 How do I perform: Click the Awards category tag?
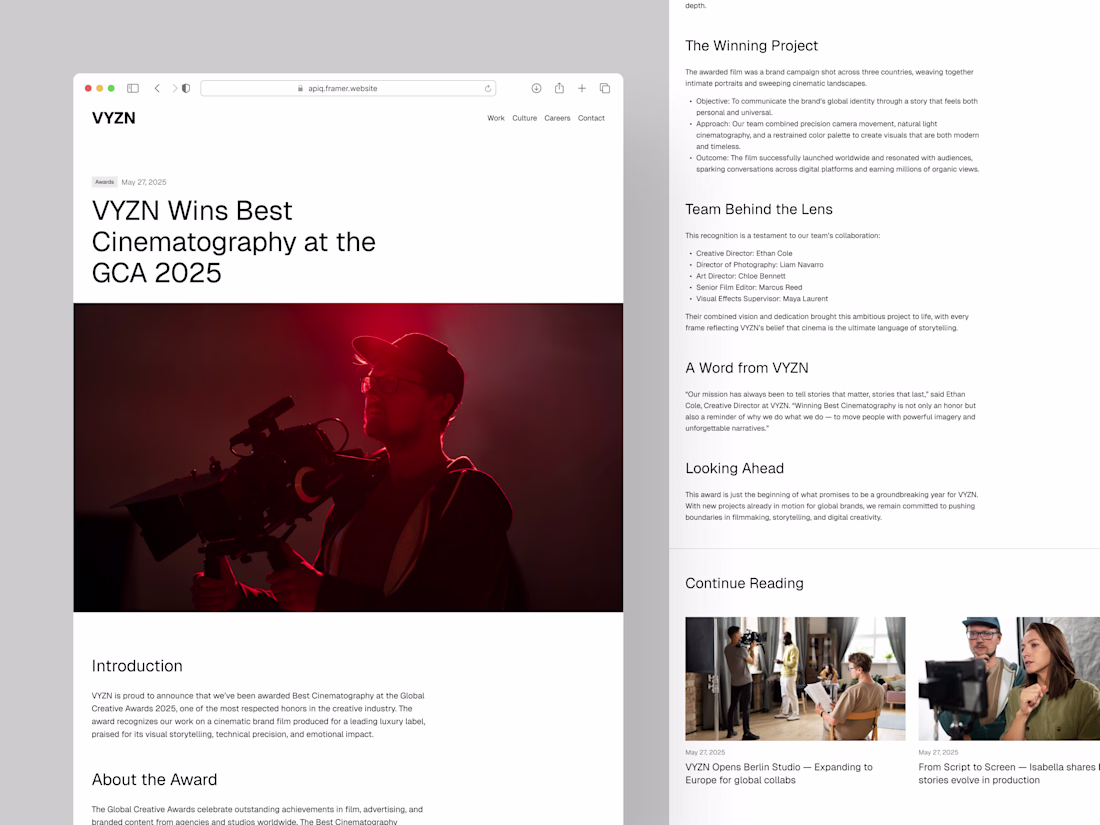(x=105, y=182)
